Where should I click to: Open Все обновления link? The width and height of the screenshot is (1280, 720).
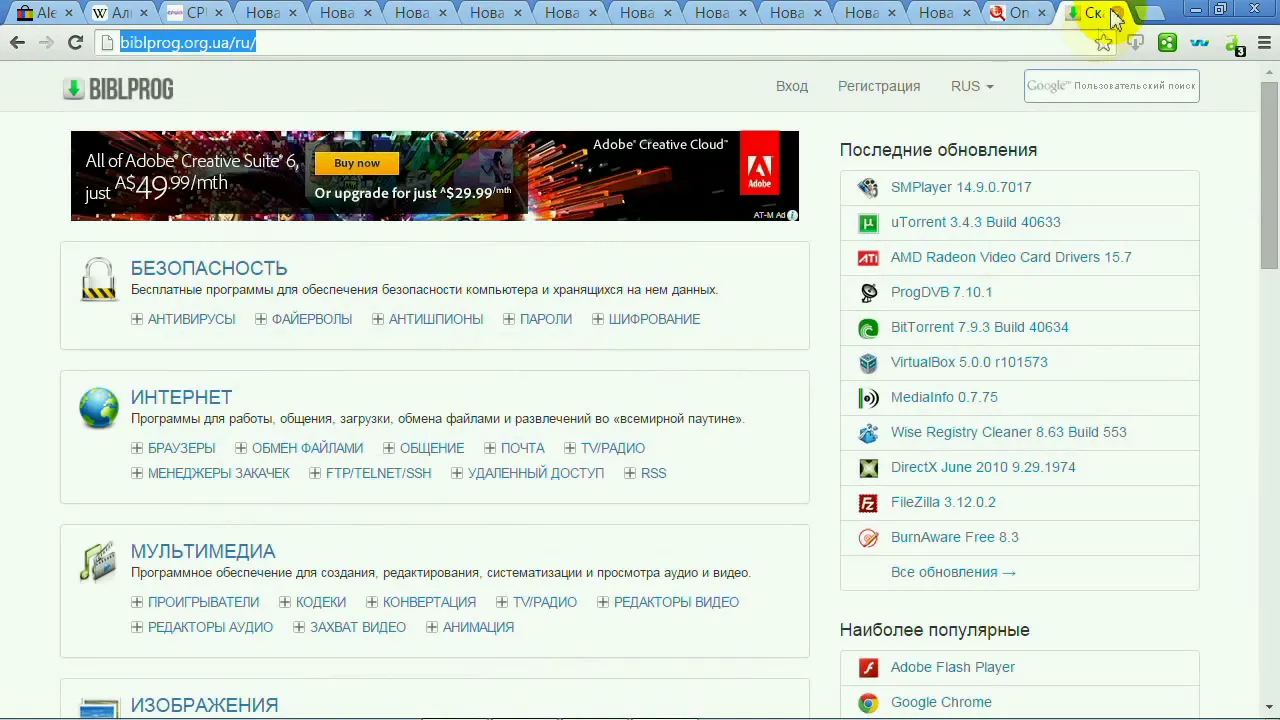click(953, 572)
